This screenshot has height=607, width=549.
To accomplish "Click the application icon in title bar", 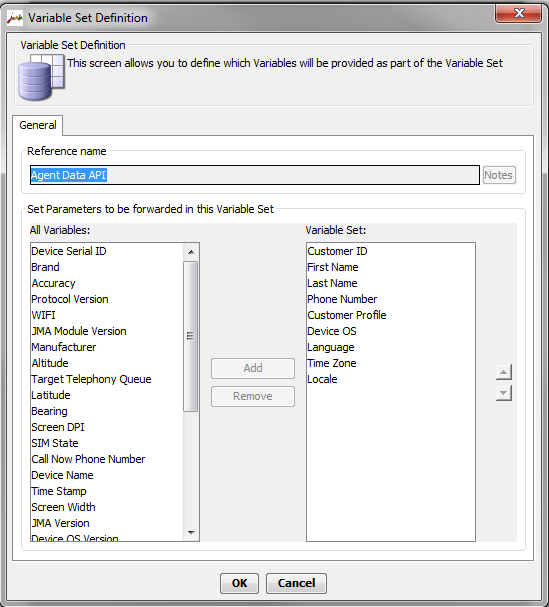I will [x=15, y=18].
